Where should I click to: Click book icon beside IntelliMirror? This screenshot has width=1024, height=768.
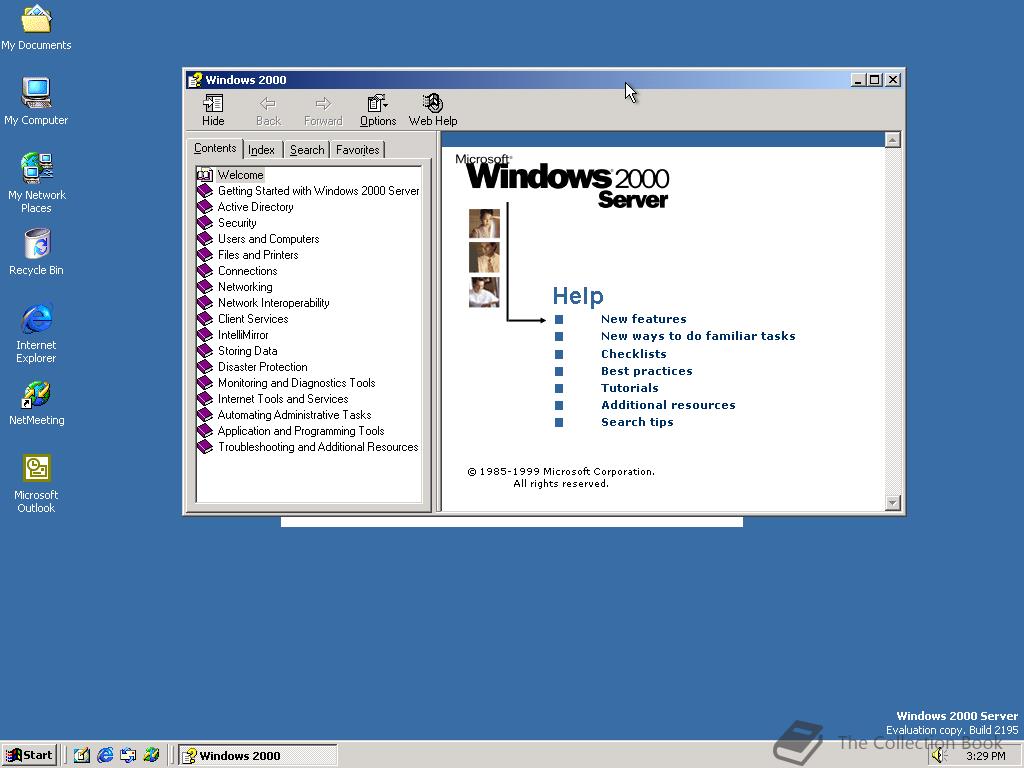(205, 335)
